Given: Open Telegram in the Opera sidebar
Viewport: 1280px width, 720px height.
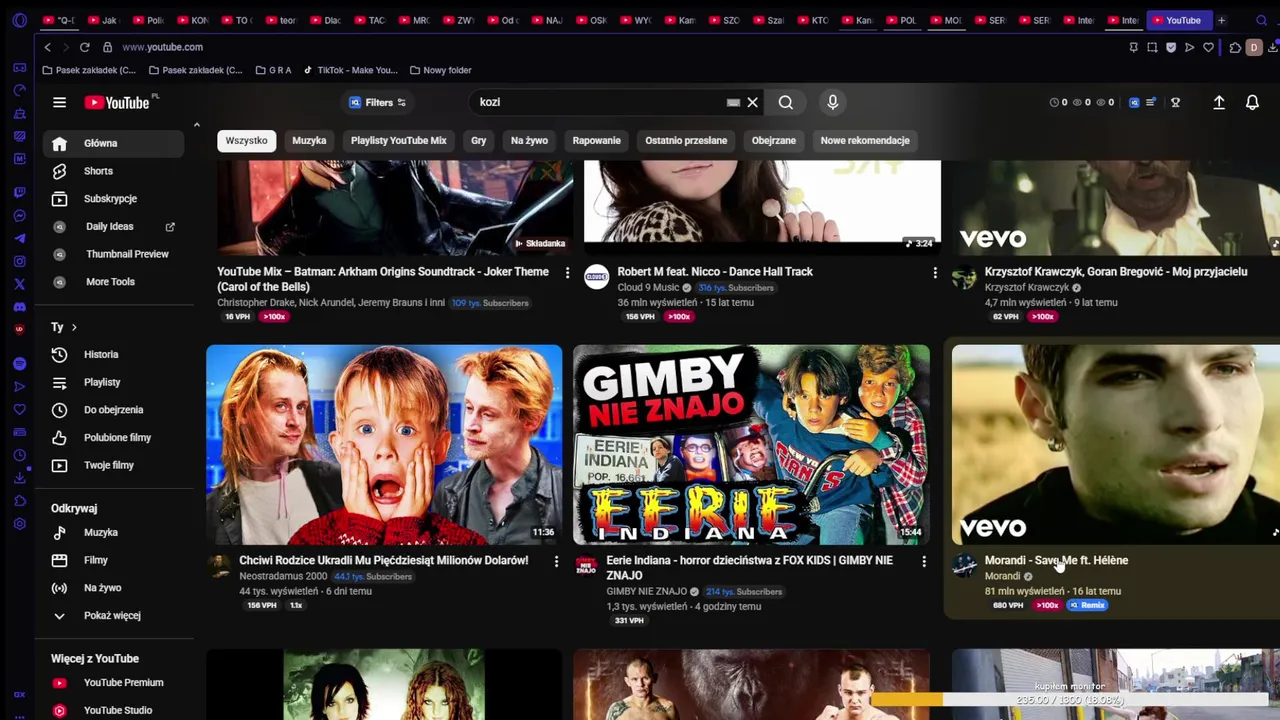Looking at the screenshot, I should click(19, 239).
